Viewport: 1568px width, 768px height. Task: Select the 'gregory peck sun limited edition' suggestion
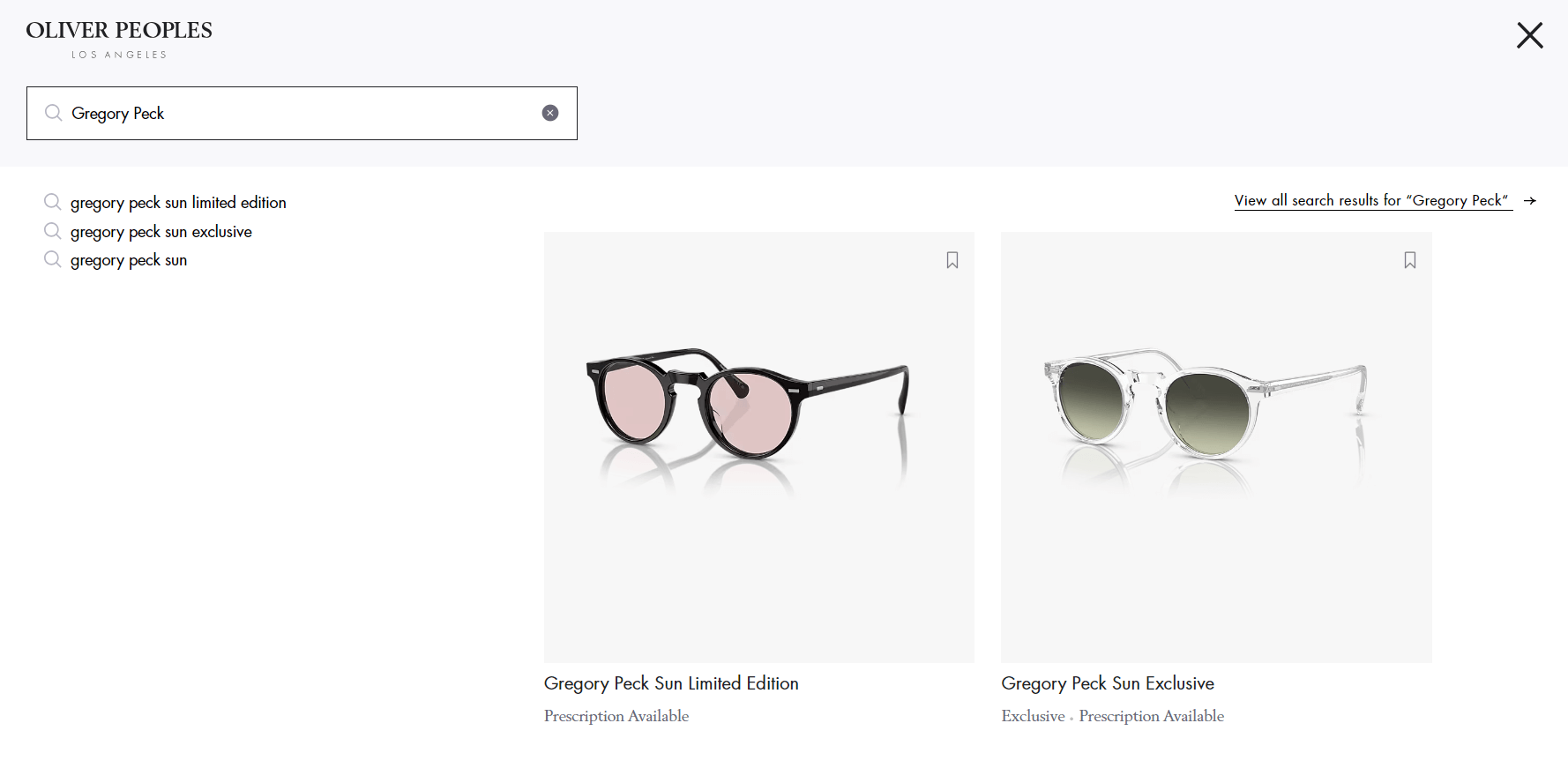[178, 202]
